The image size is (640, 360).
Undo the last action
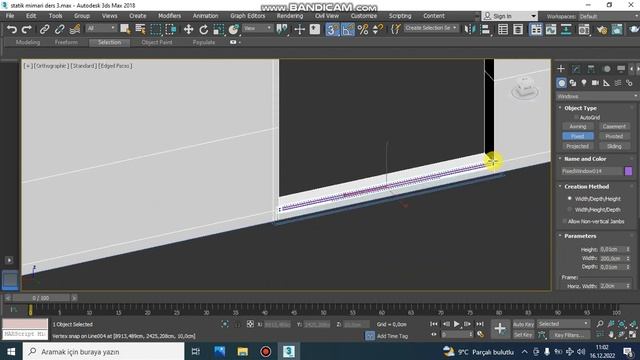[12, 29]
